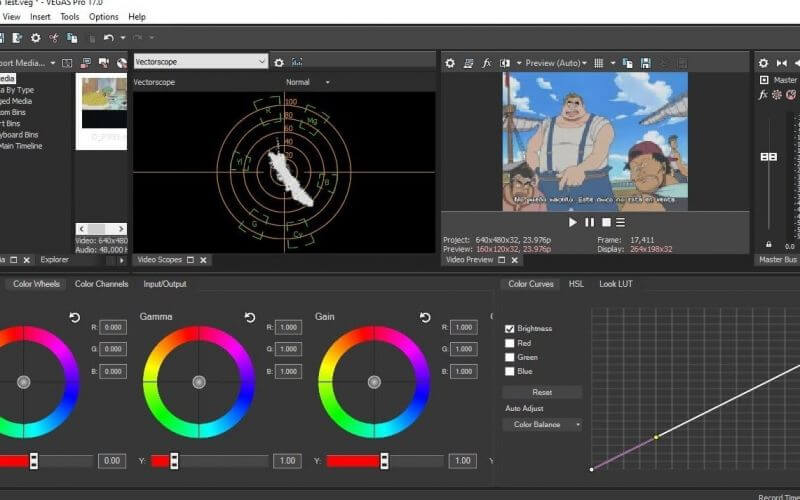Stop the video preview playback

click(606, 222)
